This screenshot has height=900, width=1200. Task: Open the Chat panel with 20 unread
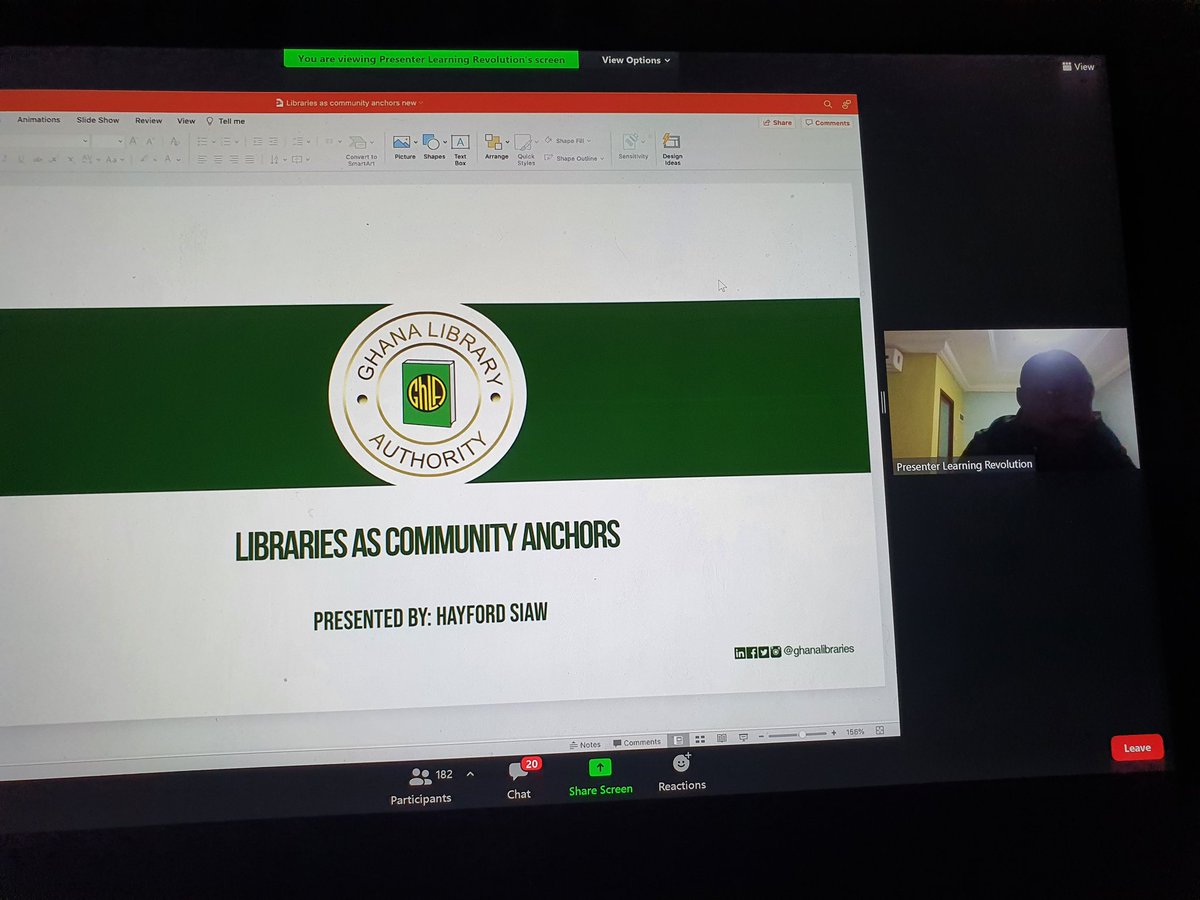(520, 779)
